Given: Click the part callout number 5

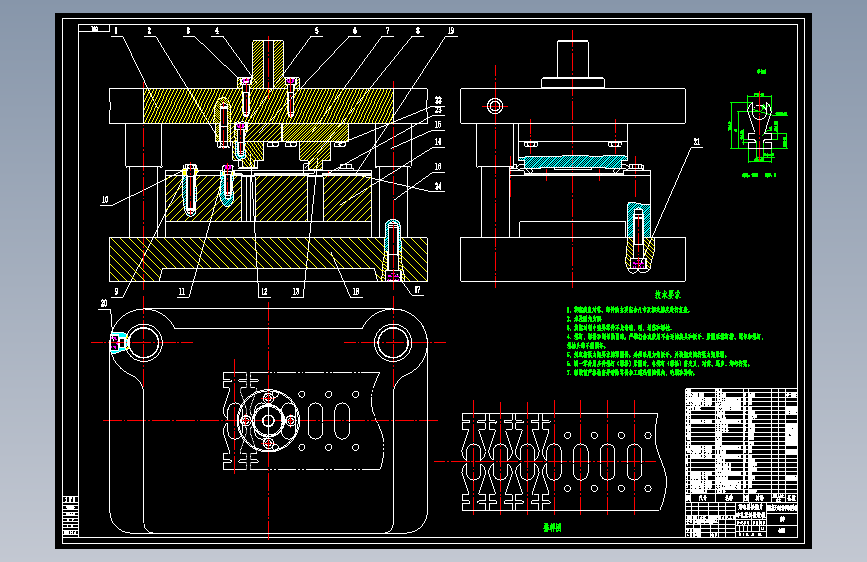Looking at the screenshot, I should coord(317,31).
